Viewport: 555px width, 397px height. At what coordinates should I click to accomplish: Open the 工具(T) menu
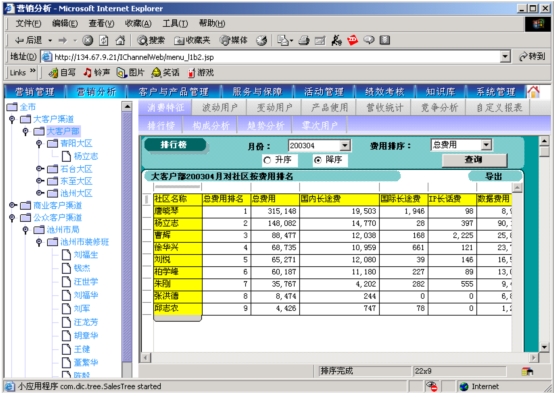coord(175,23)
